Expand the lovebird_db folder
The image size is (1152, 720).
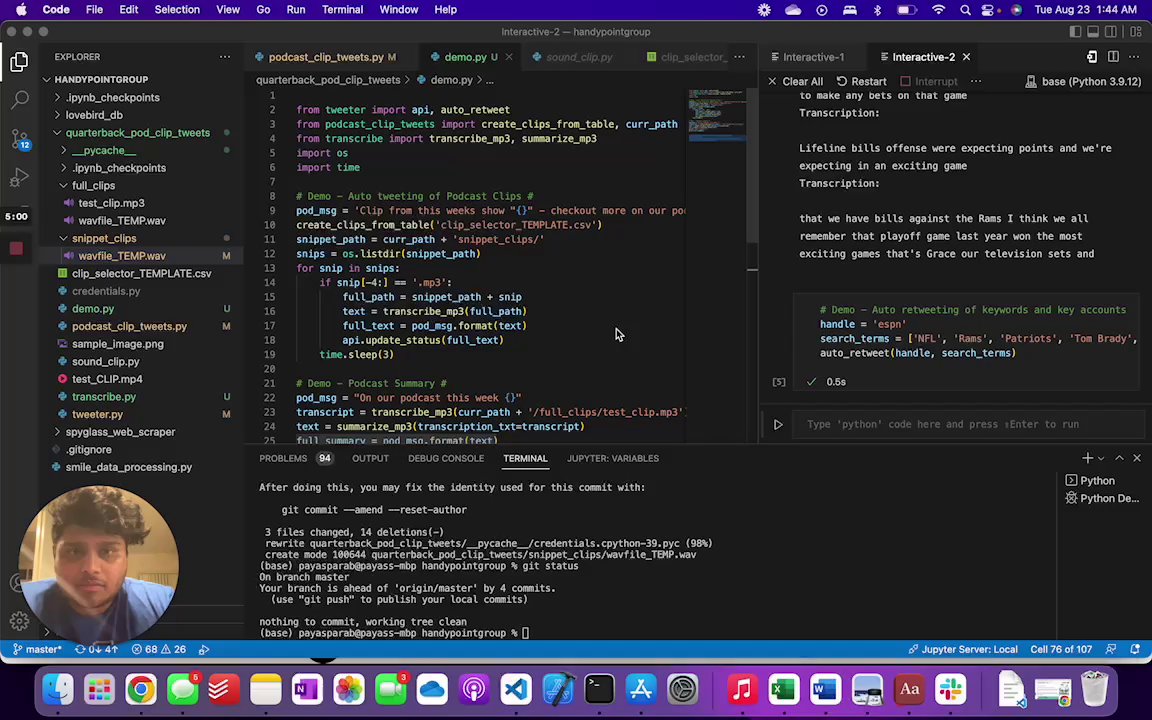(94, 115)
